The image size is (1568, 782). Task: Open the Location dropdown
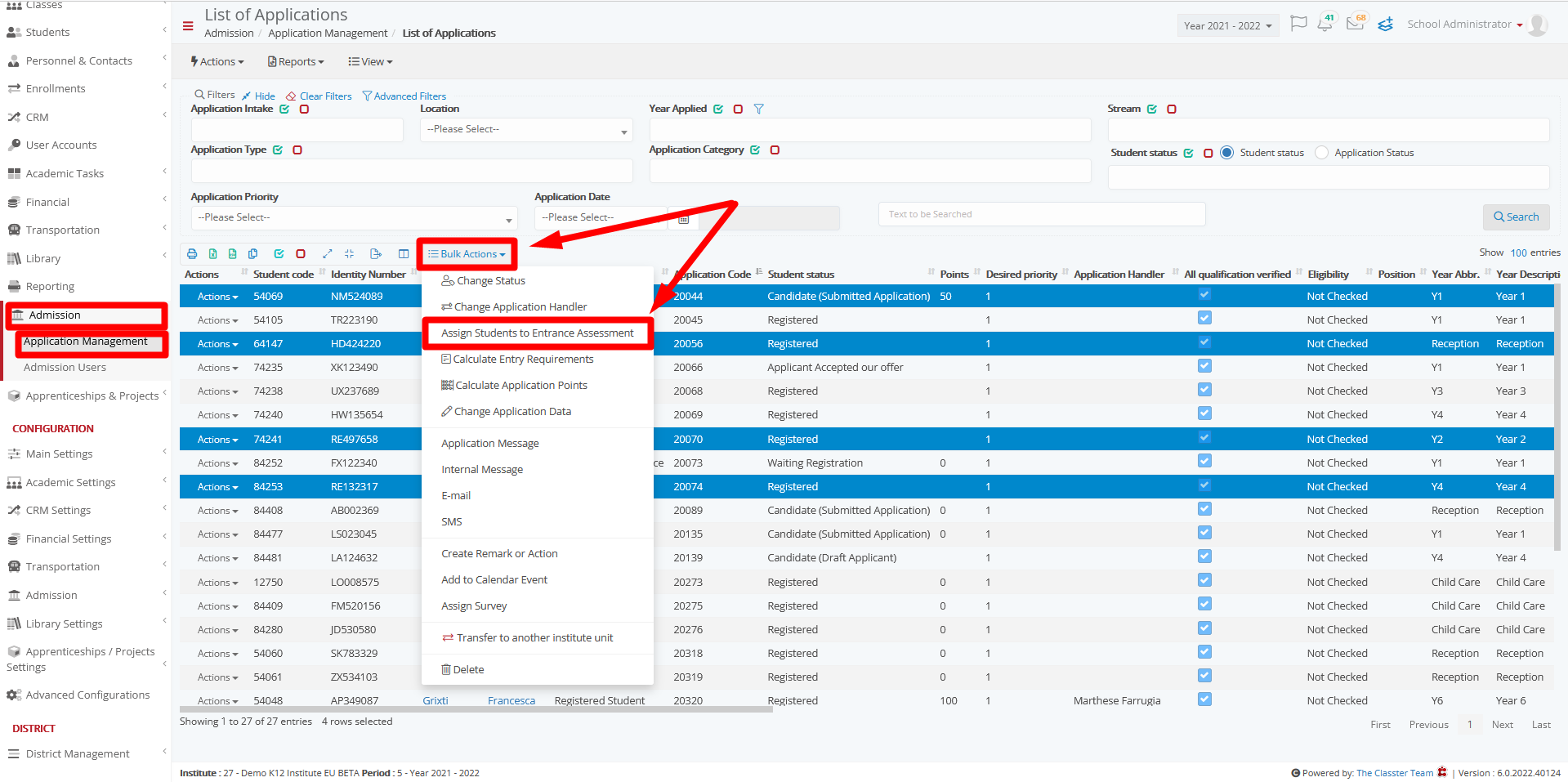coord(526,129)
